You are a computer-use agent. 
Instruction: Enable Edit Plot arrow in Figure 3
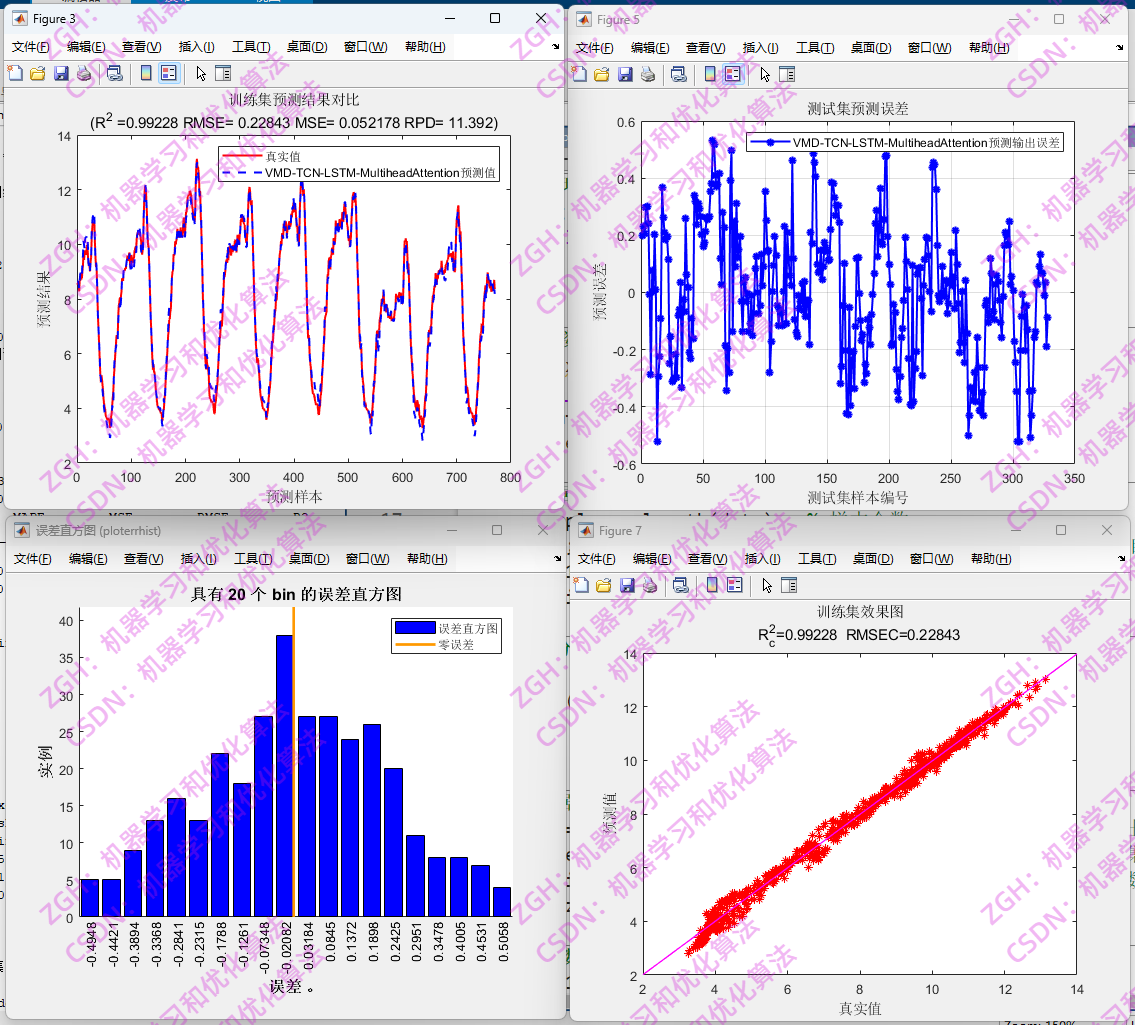[201, 73]
